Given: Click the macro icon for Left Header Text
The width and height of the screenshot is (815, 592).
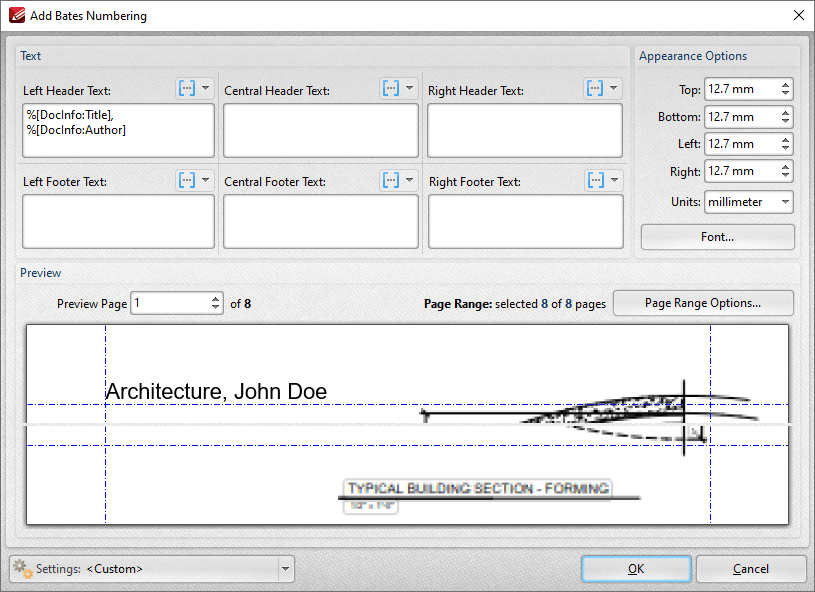Looking at the screenshot, I should [x=187, y=88].
